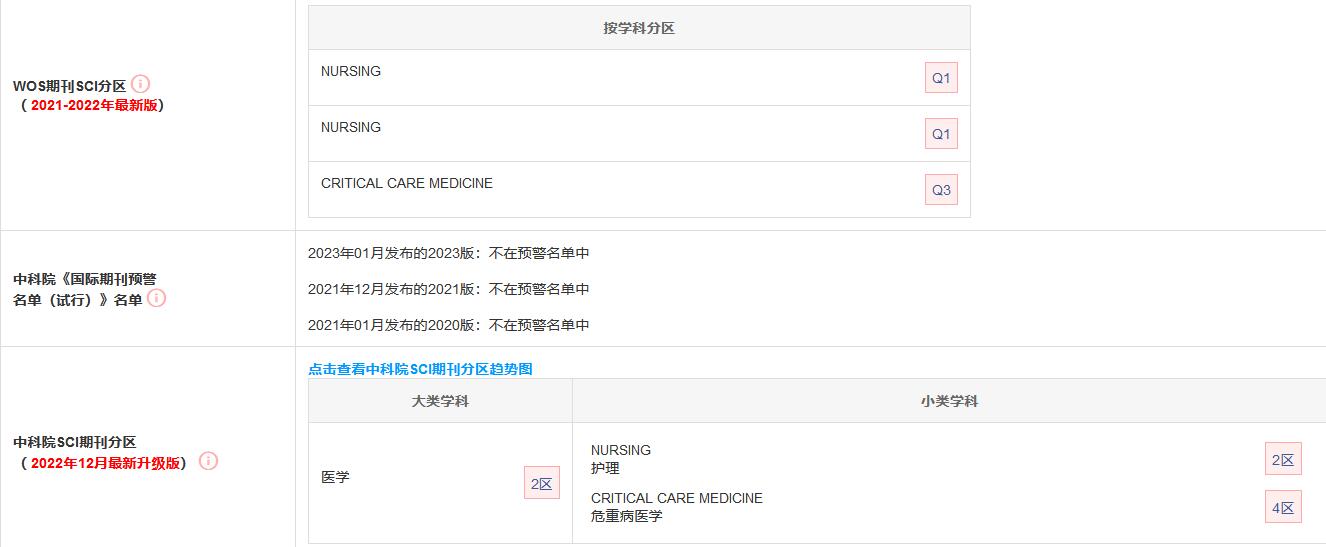Click the Q3 badge for CRITICAL CARE MEDICINE
Screen dimensions: 1326x547
(941, 190)
